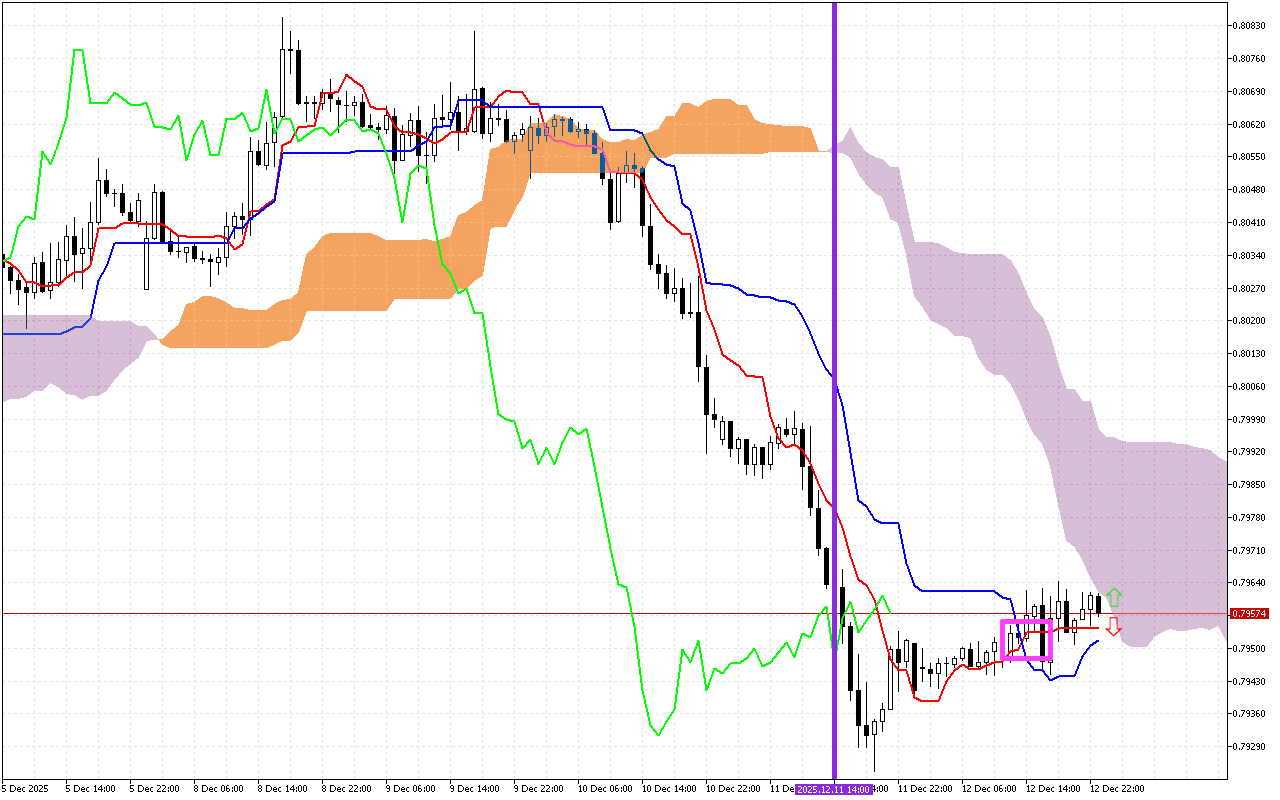Click the 11 Dec 22:00 time label
The width and height of the screenshot is (1280, 800).
click(925, 789)
